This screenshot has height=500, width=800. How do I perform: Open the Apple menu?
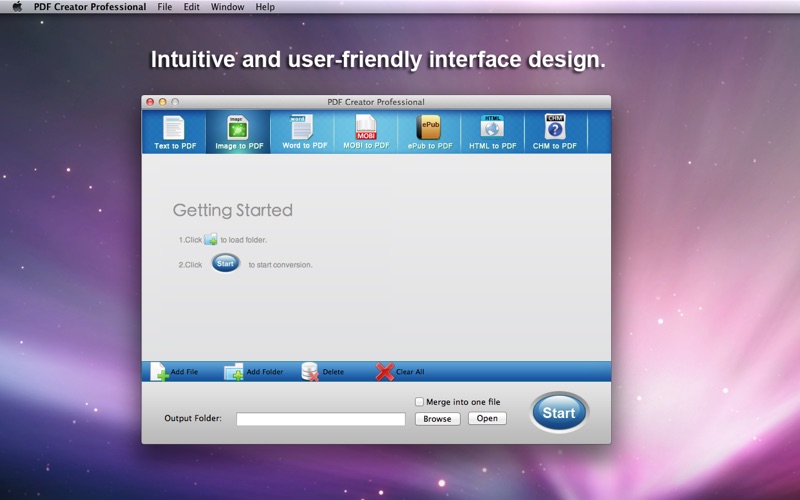[x=17, y=7]
